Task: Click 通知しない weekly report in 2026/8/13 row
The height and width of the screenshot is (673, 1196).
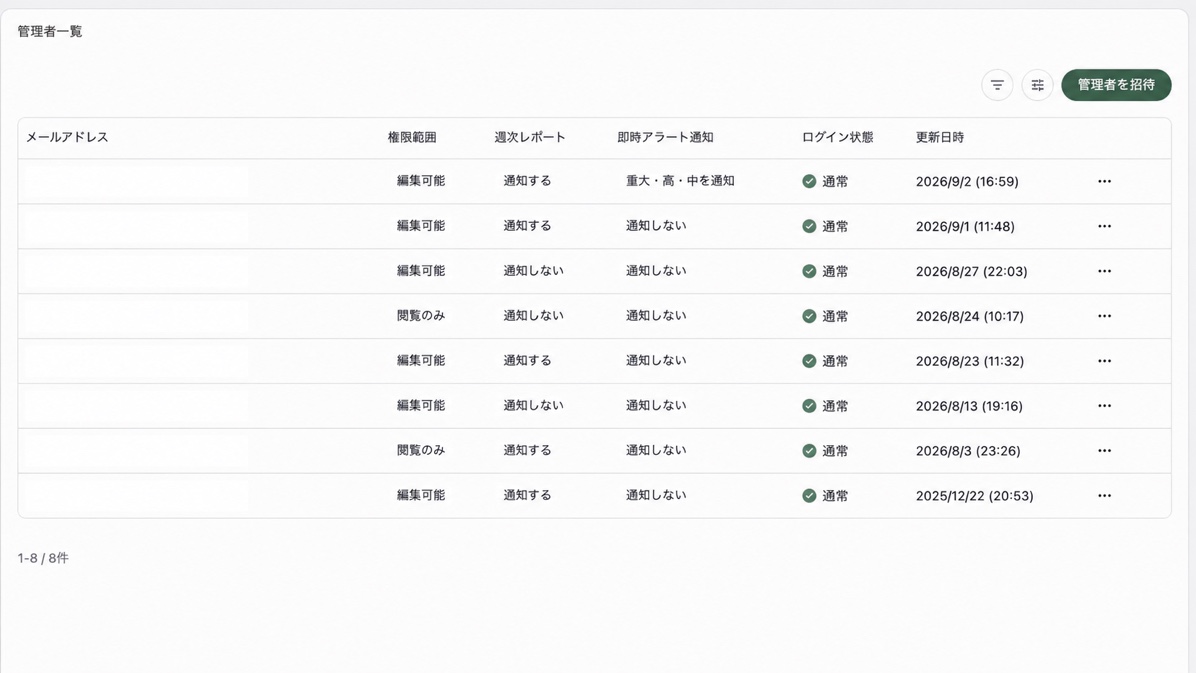Action: (x=533, y=405)
